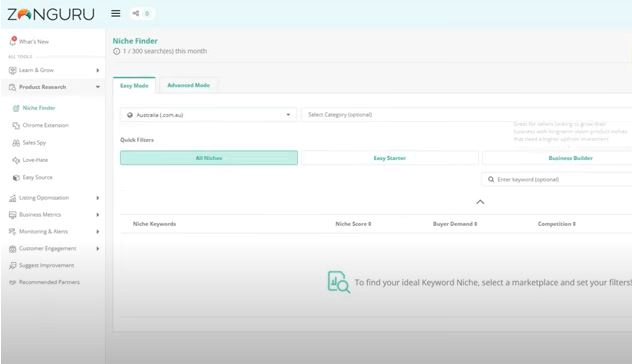632x364 pixels.
Task: Collapse Product Research section
Action: point(54,87)
